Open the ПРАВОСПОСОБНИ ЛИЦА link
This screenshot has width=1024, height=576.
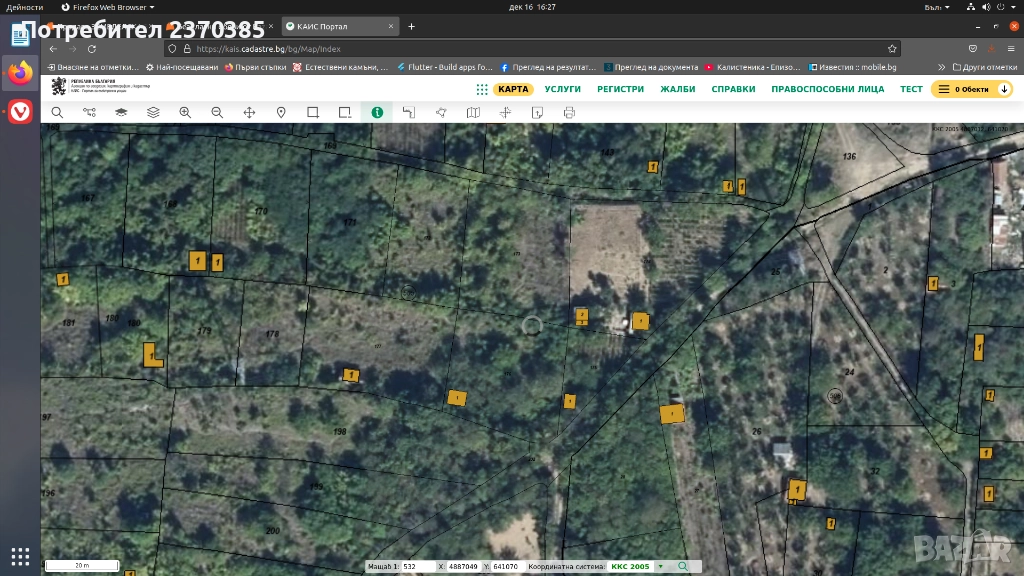(827, 89)
